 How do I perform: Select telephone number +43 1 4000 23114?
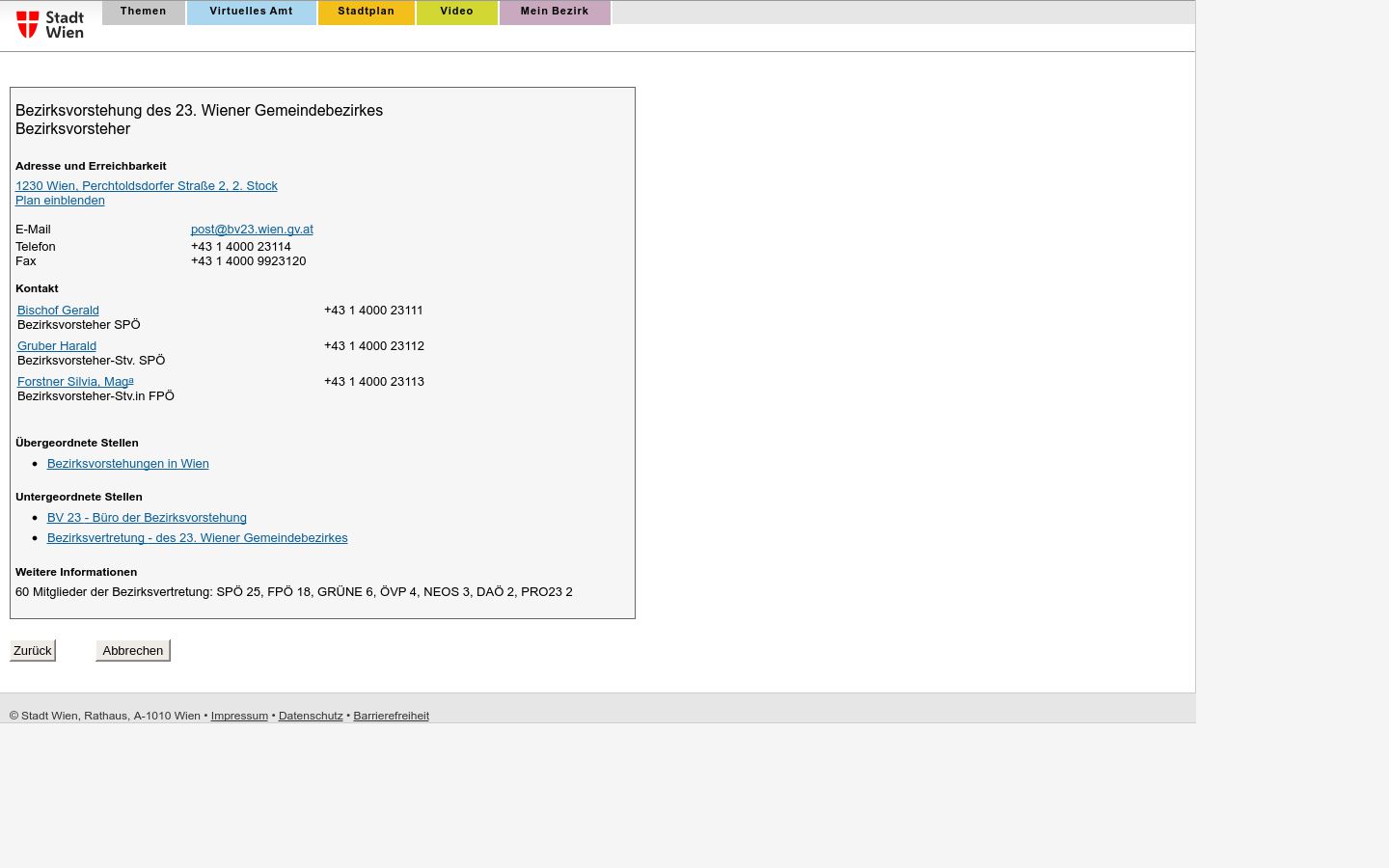pos(241,247)
